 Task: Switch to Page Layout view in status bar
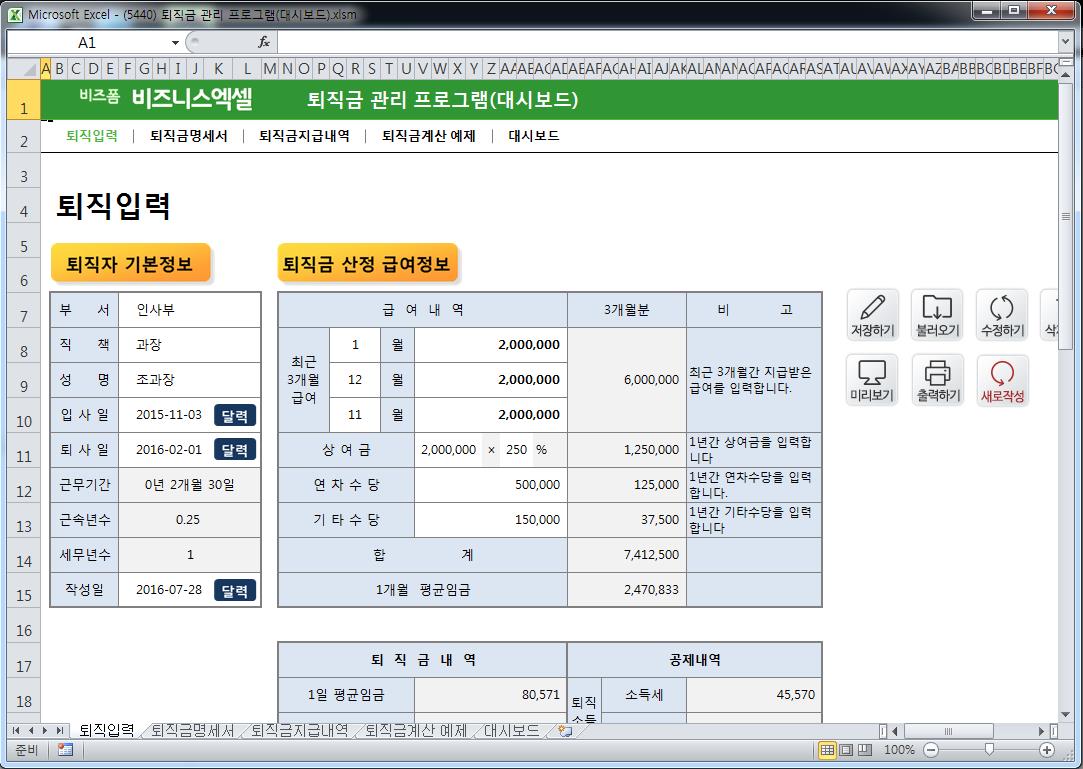pyautogui.click(x=846, y=750)
